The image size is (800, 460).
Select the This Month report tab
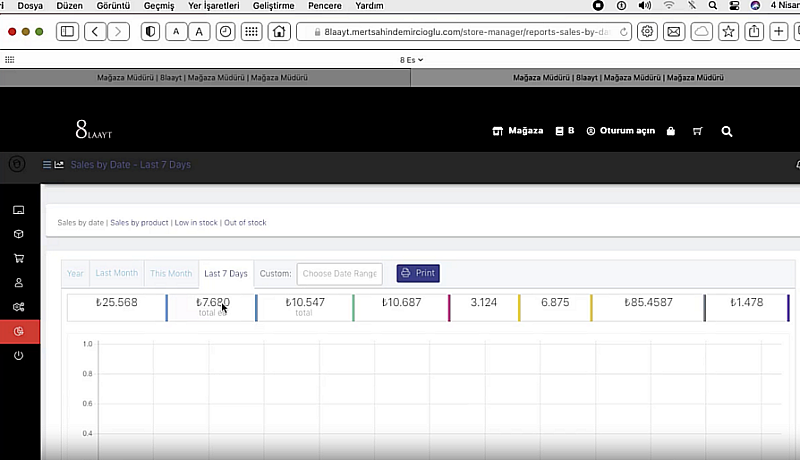[x=171, y=273]
